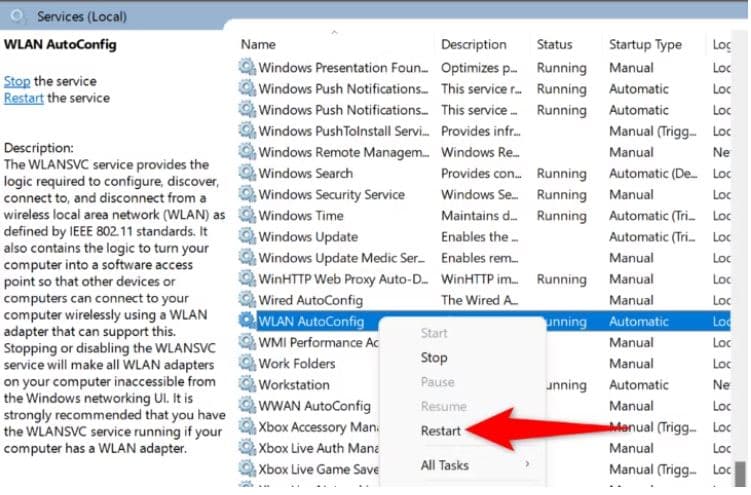Click the Description column header
The height and width of the screenshot is (495, 751).
[x=474, y=44]
